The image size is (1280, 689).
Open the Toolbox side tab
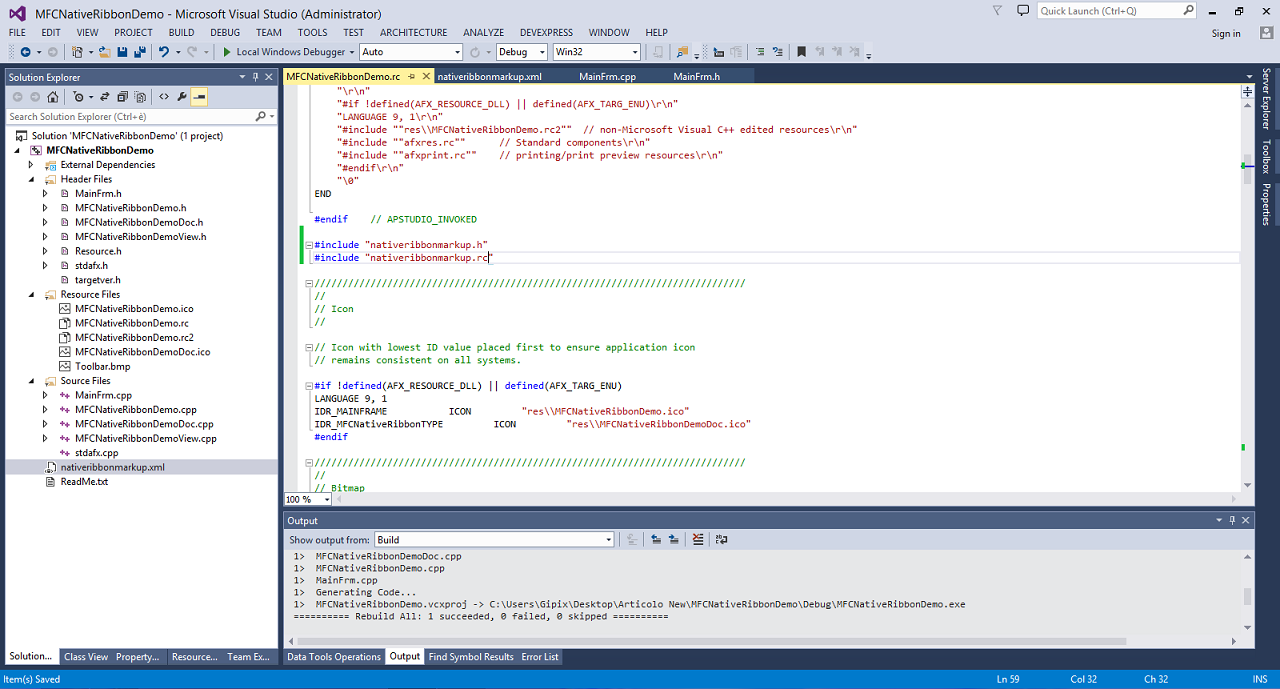(x=1266, y=157)
